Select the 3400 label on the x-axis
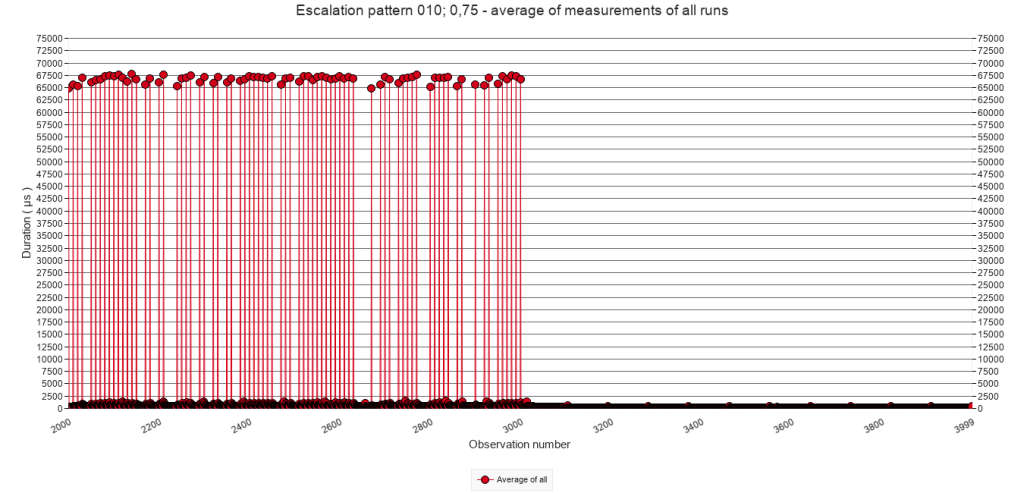The image size is (1024, 493). point(691,425)
